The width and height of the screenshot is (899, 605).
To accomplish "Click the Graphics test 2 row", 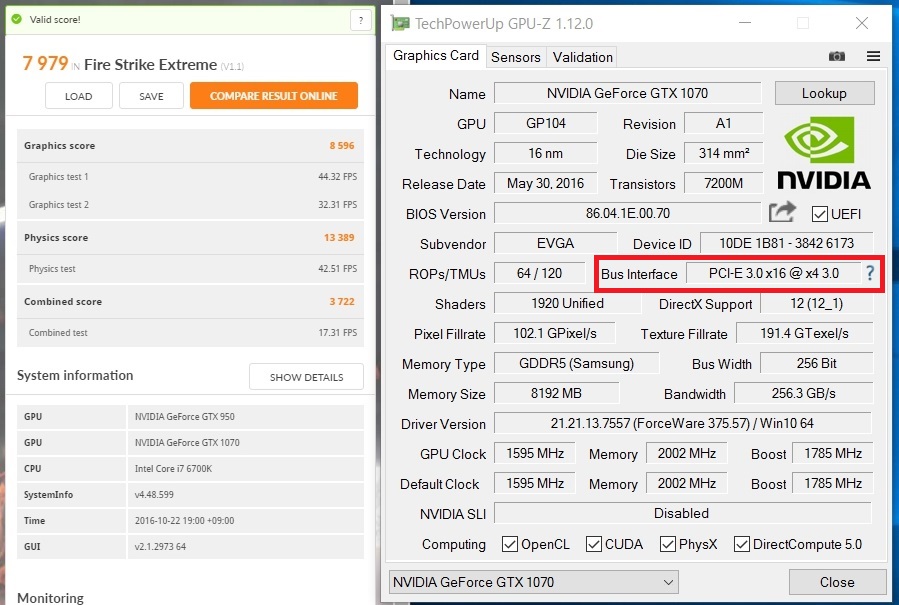I will click(x=190, y=205).
